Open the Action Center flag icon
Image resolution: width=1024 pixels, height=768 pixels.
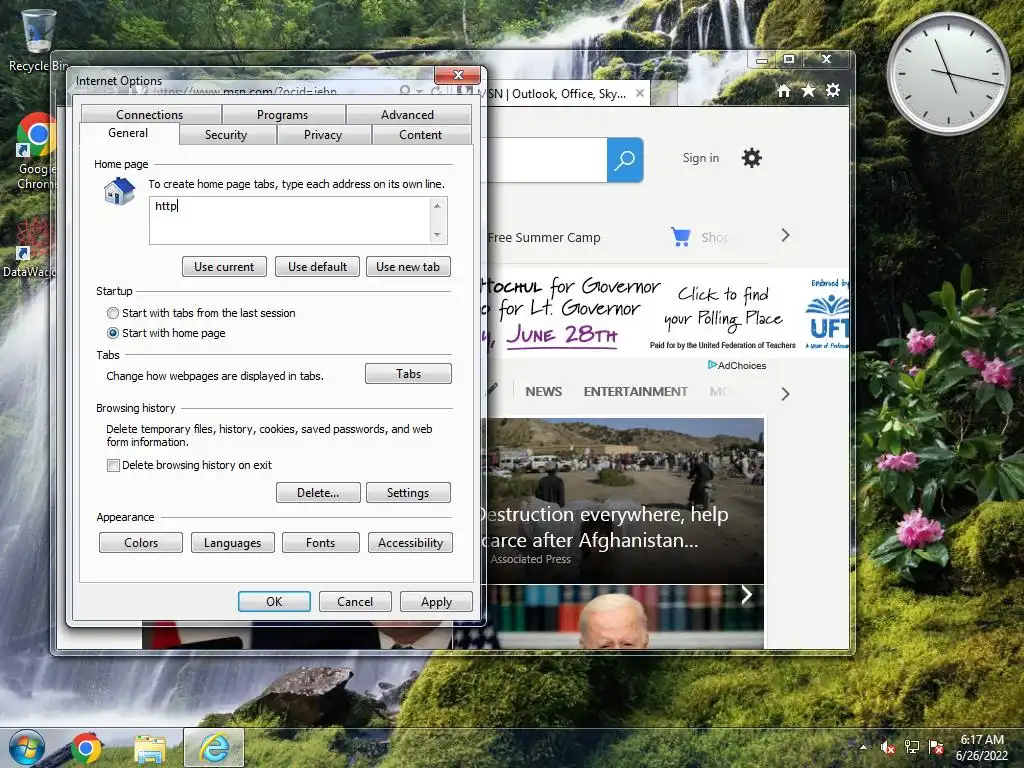coord(936,747)
